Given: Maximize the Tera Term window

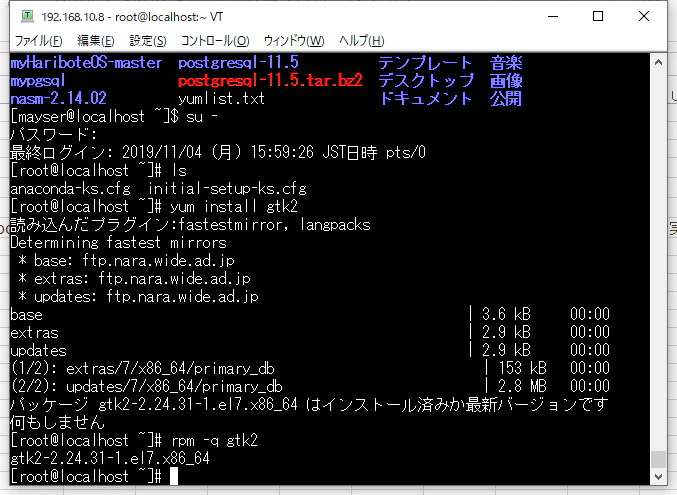Looking at the screenshot, I should [598, 16].
